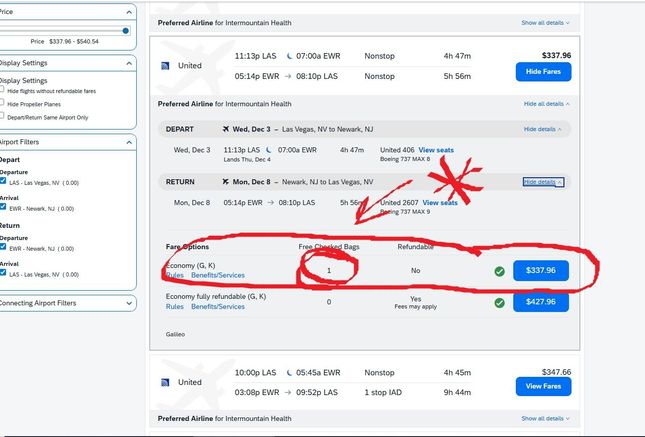
Task: View seats for United 2607
Action: tap(440, 203)
